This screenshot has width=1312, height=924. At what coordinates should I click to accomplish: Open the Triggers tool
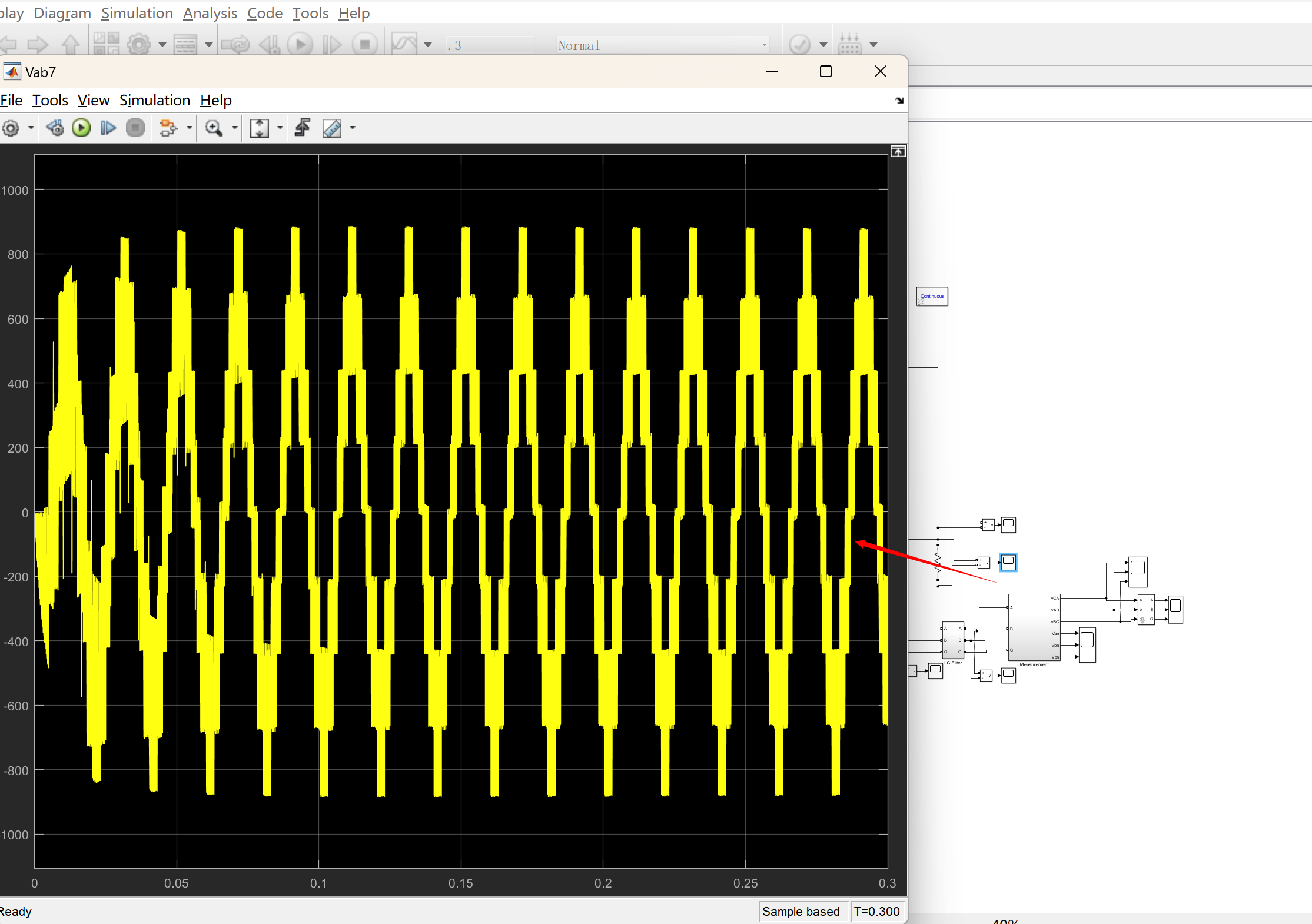(x=303, y=128)
